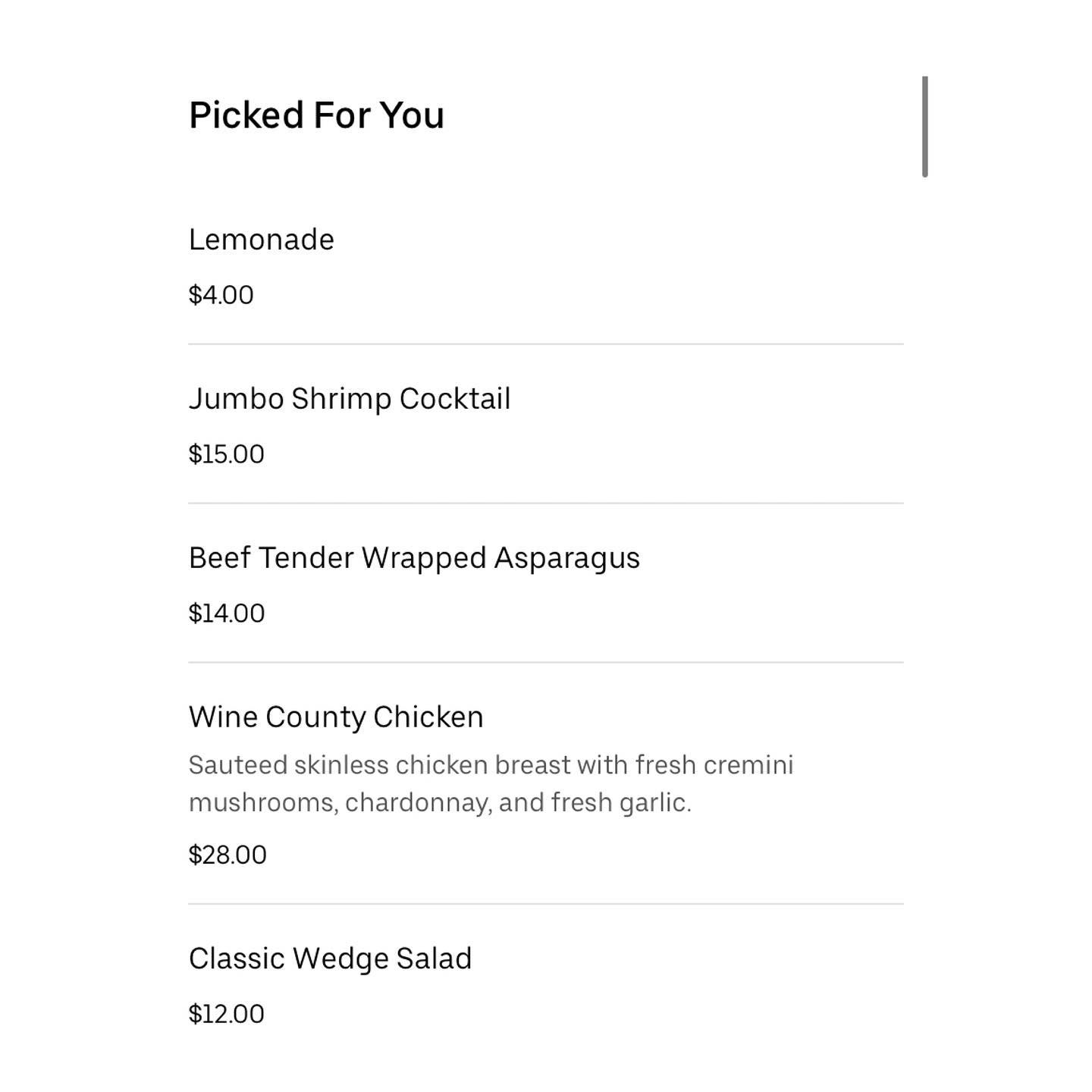Image resolution: width=1092 pixels, height=1092 pixels.
Task: Click the $15.00 shrimp cocktail price
Action: pos(226,454)
